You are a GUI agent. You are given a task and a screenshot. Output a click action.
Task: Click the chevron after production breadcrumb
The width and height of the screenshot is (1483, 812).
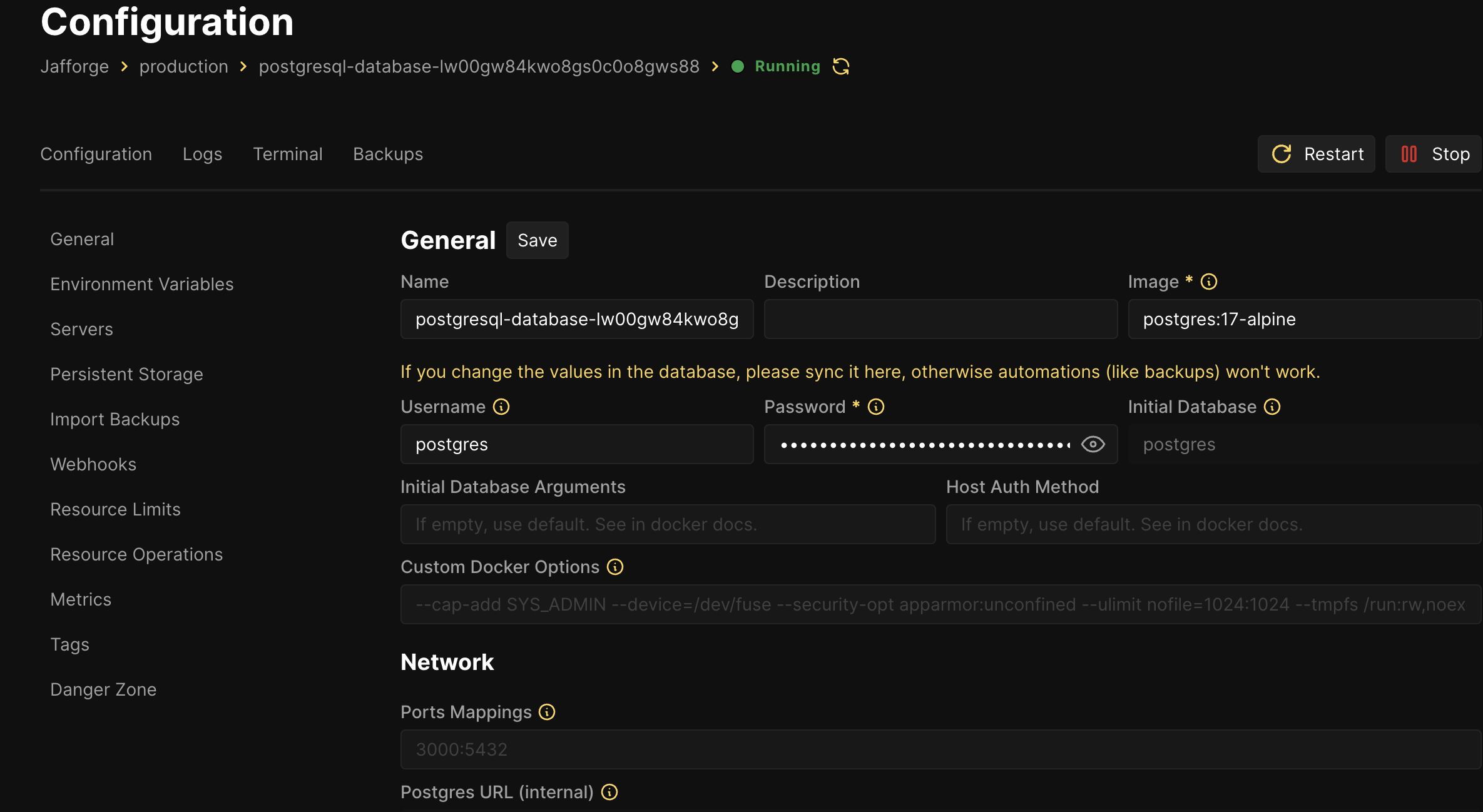pos(243,66)
